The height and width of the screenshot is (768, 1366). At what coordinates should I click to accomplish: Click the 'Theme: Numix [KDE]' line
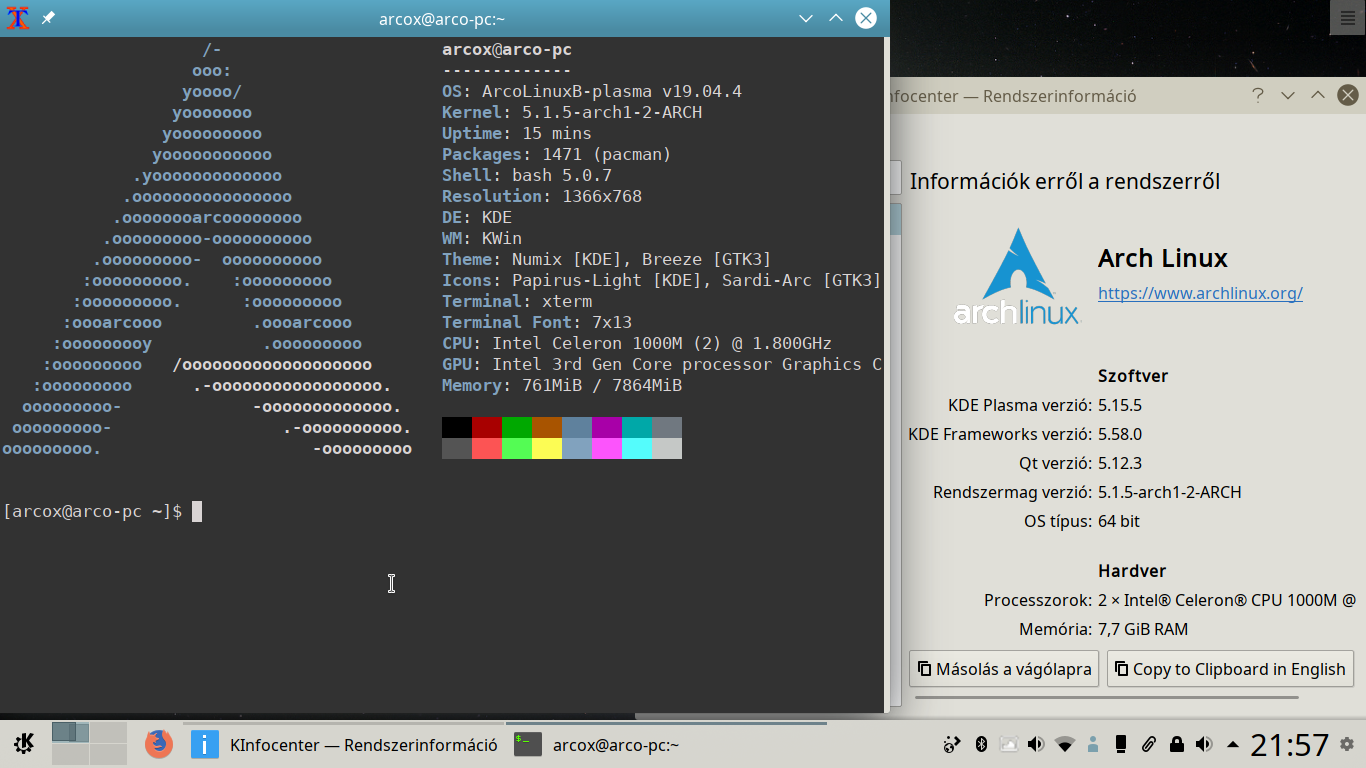pos(607,259)
